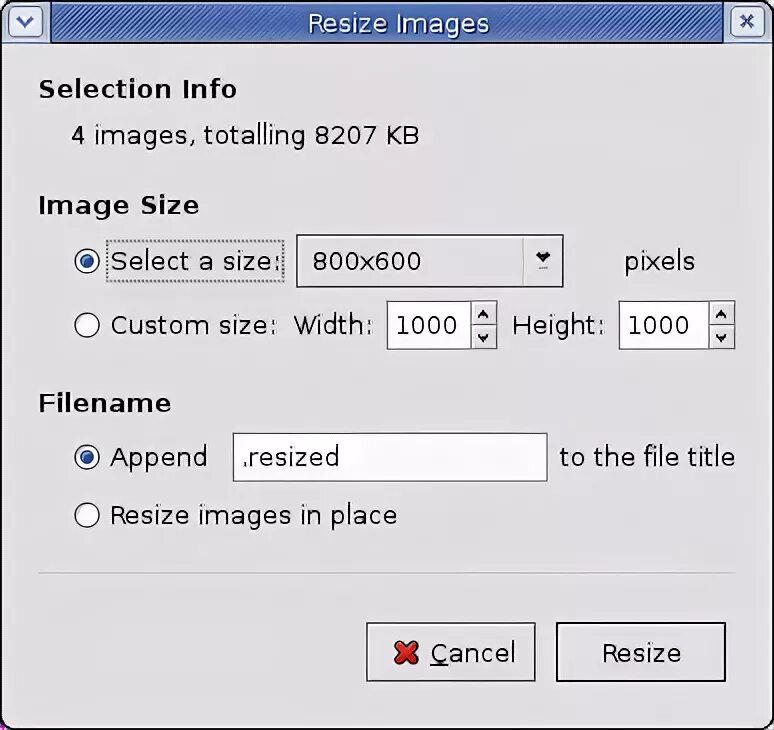Screen dimensions: 774x730
Task: Choose 'Resize images in place' option
Action: (87, 515)
